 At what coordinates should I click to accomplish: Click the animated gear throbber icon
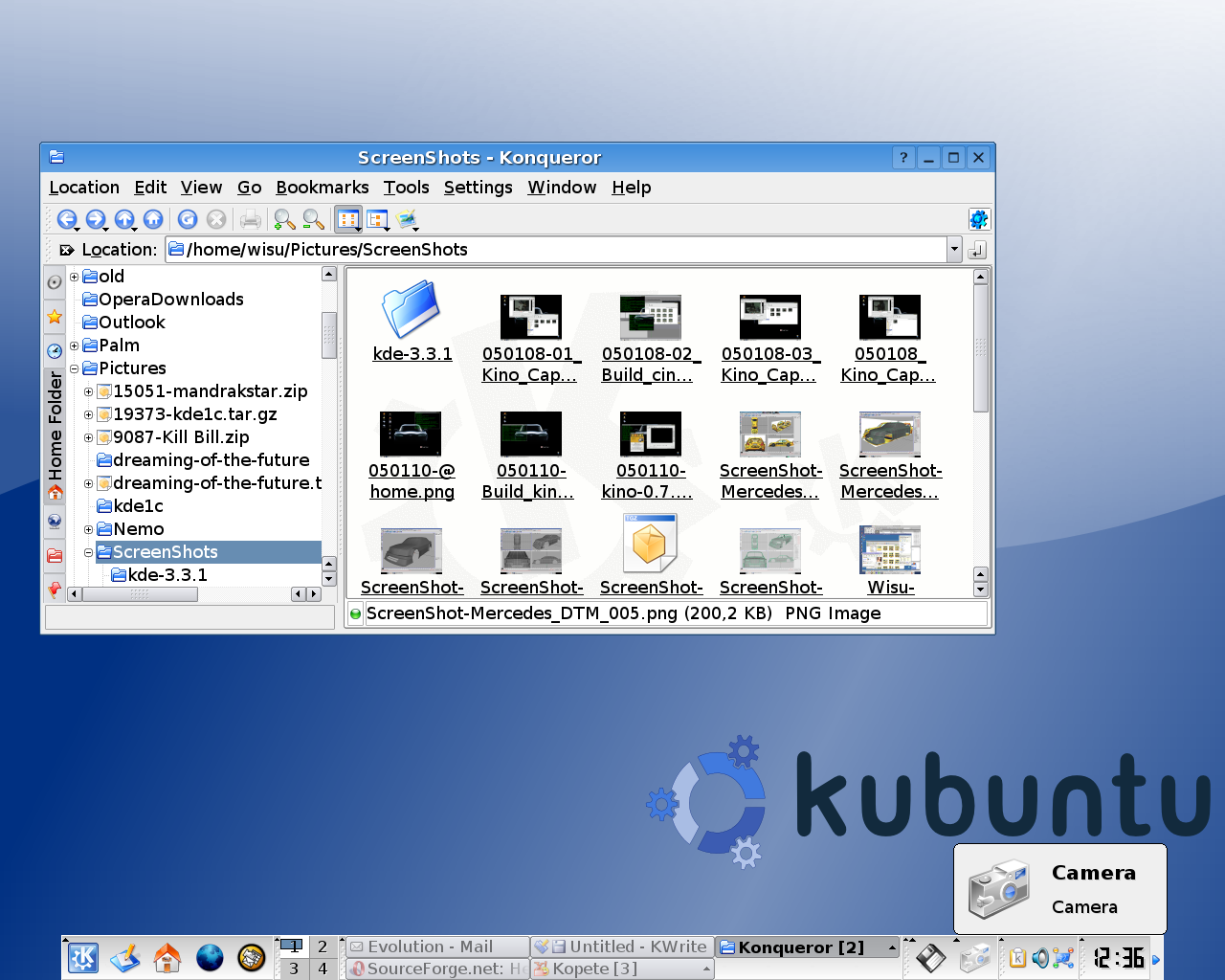(x=978, y=219)
